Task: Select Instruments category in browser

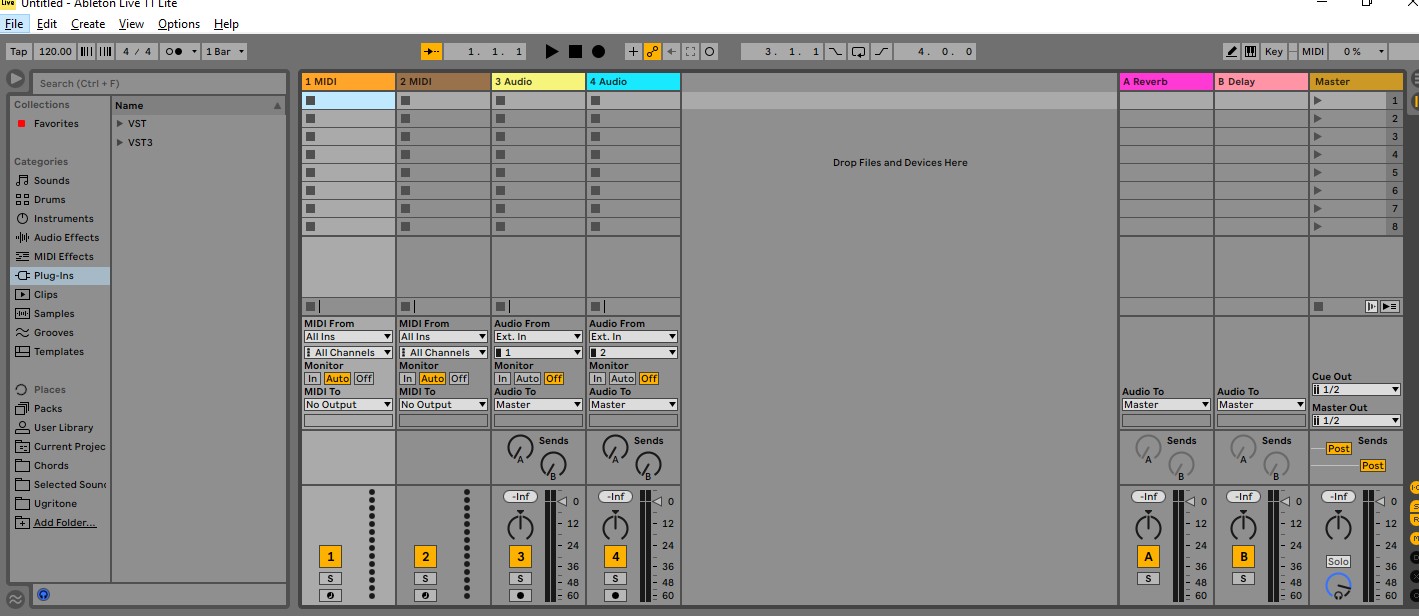Action: tap(63, 219)
